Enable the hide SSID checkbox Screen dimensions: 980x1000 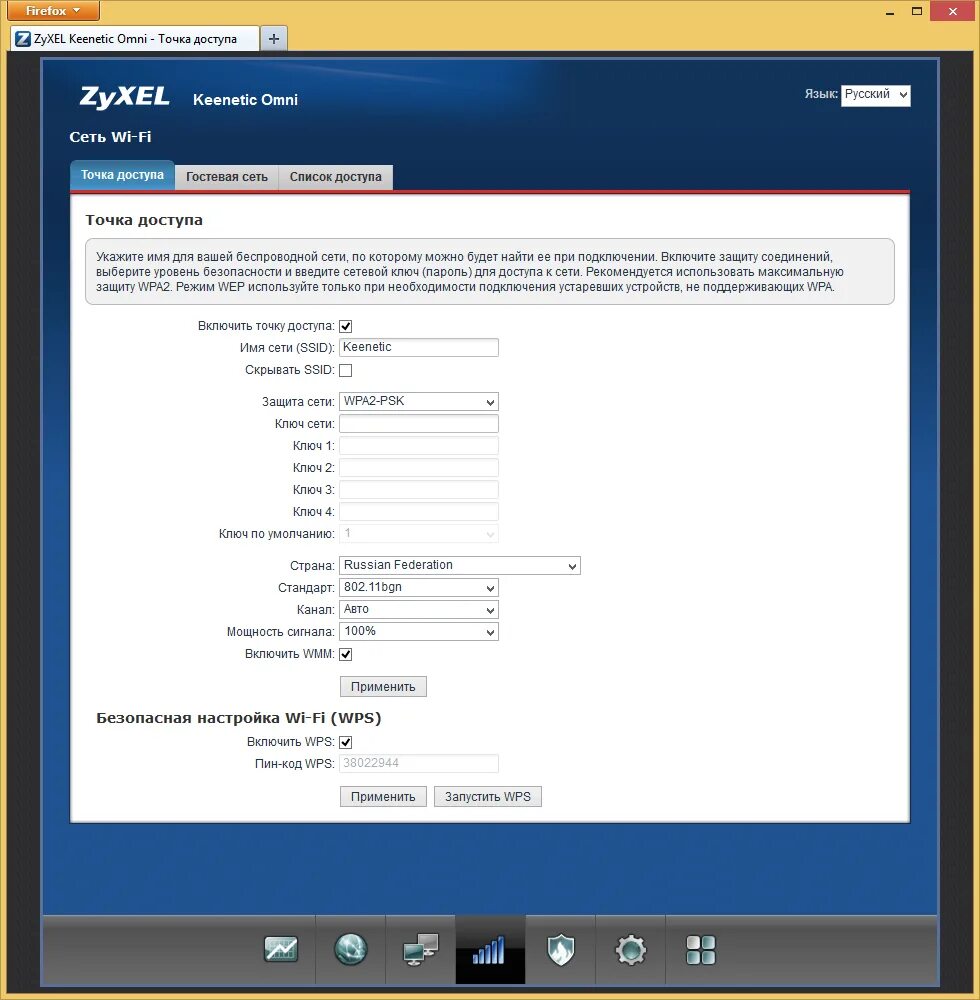click(x=346, y=370)
